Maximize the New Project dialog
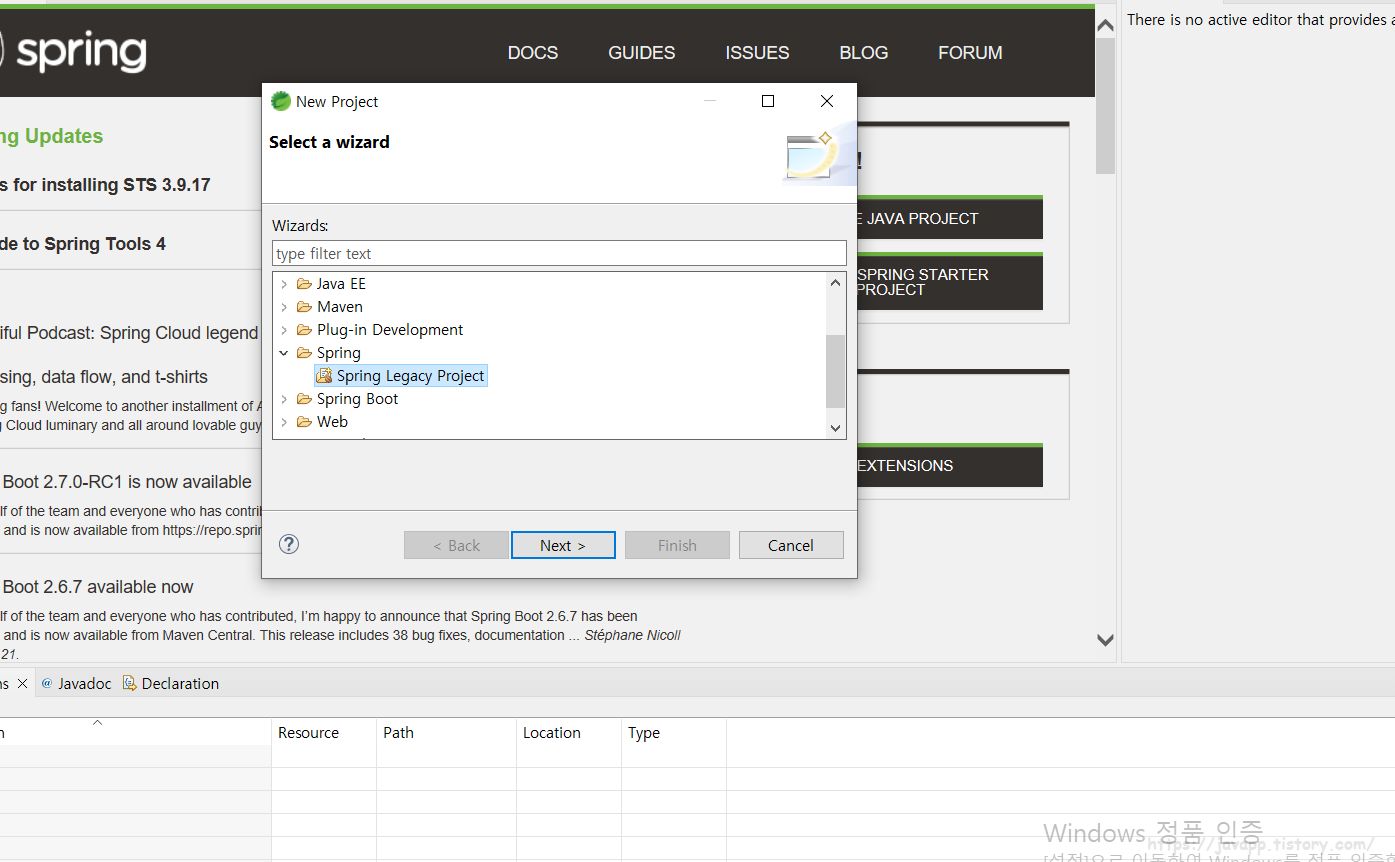This screenshot has width=1395, height=862. 768,101
